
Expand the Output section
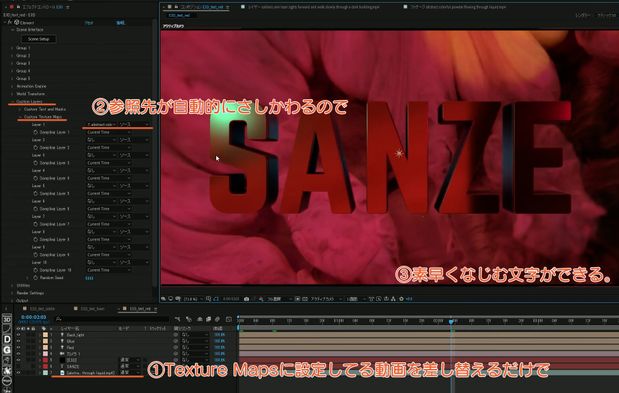[x=12, y=300]
